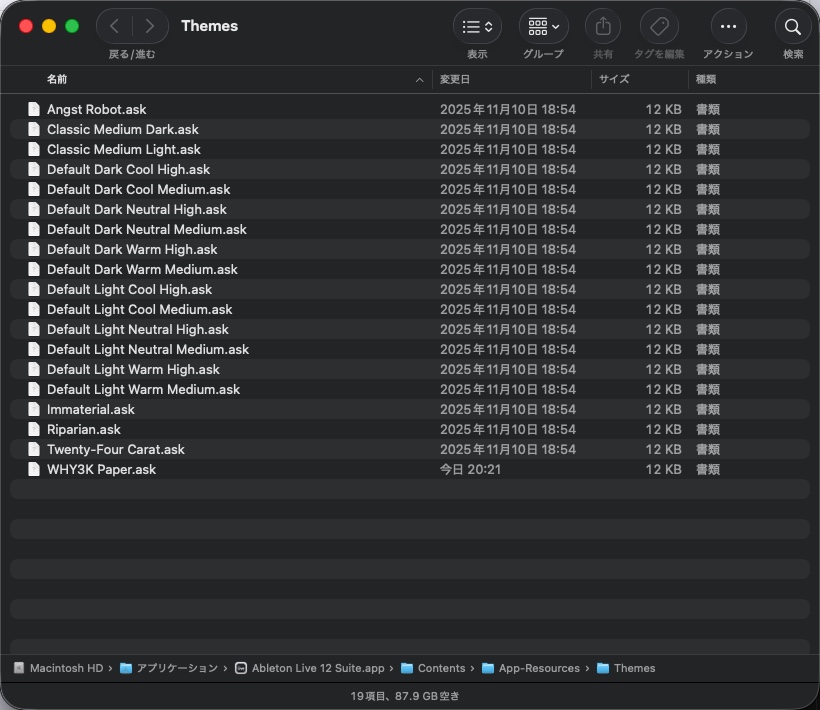
Task: Click the file name 'Default Light Cool High.ask'
Action: (x=130, y=289)
